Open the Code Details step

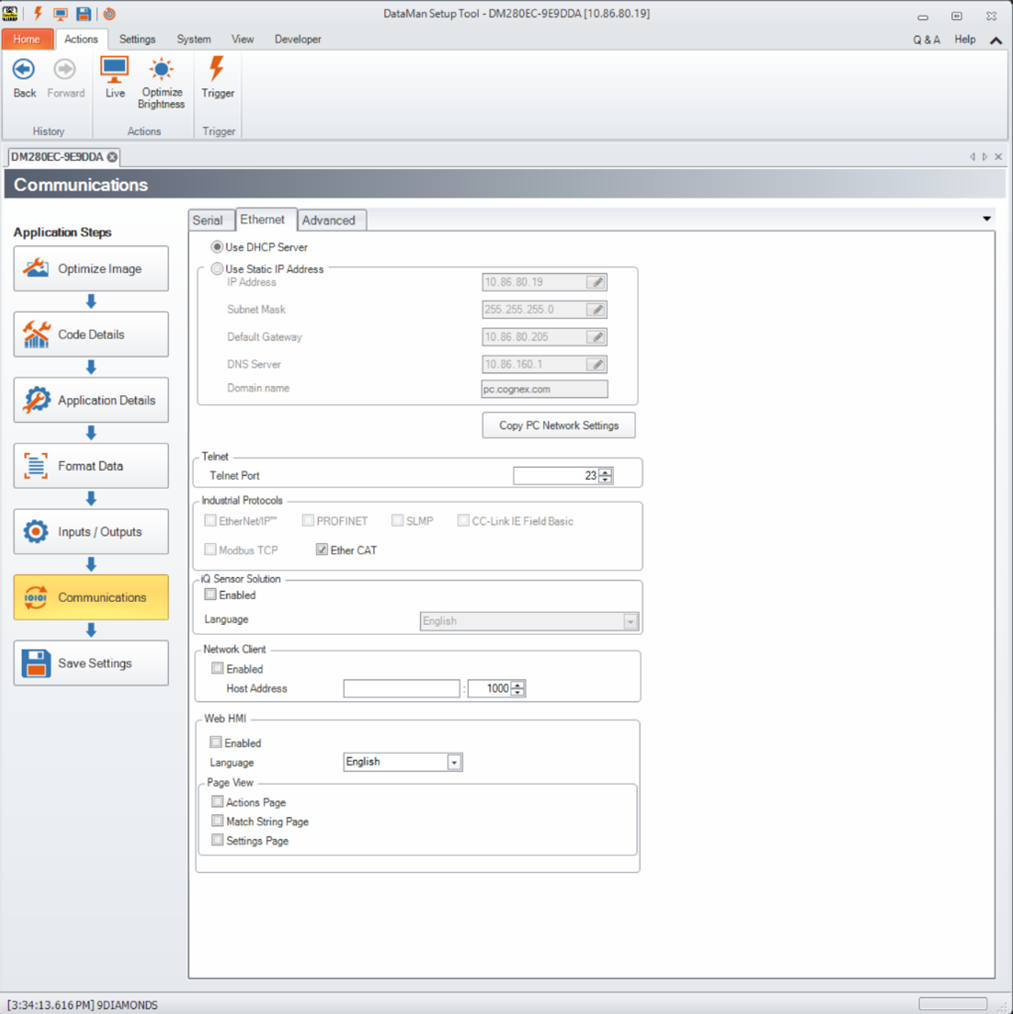(x=91, y=335)
